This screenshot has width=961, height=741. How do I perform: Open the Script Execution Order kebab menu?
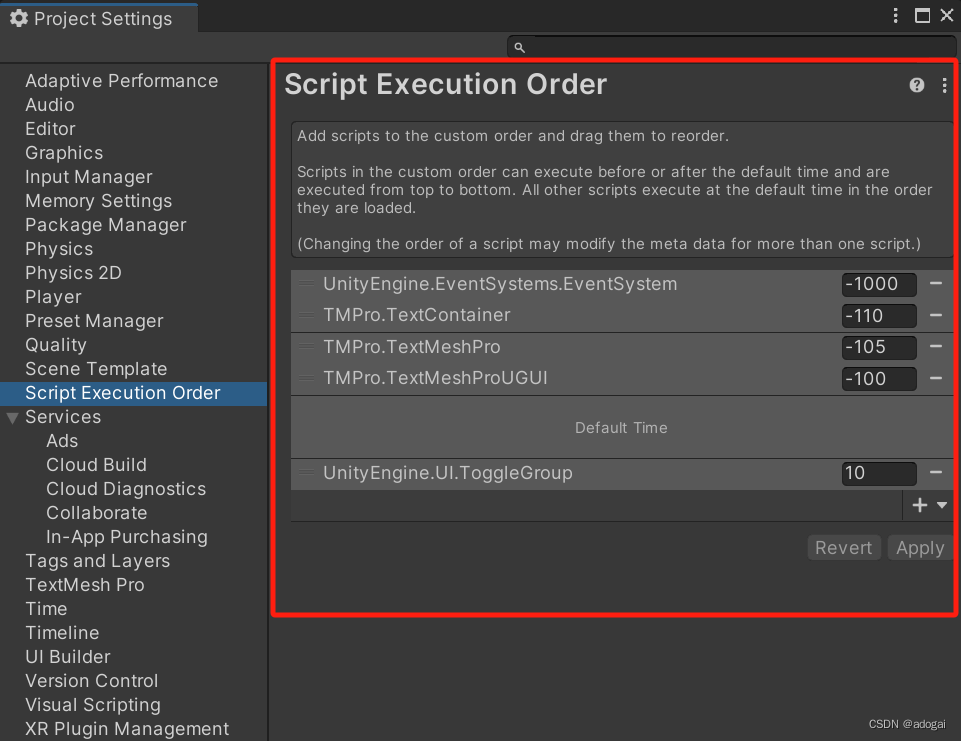click(x=944, y=85)
